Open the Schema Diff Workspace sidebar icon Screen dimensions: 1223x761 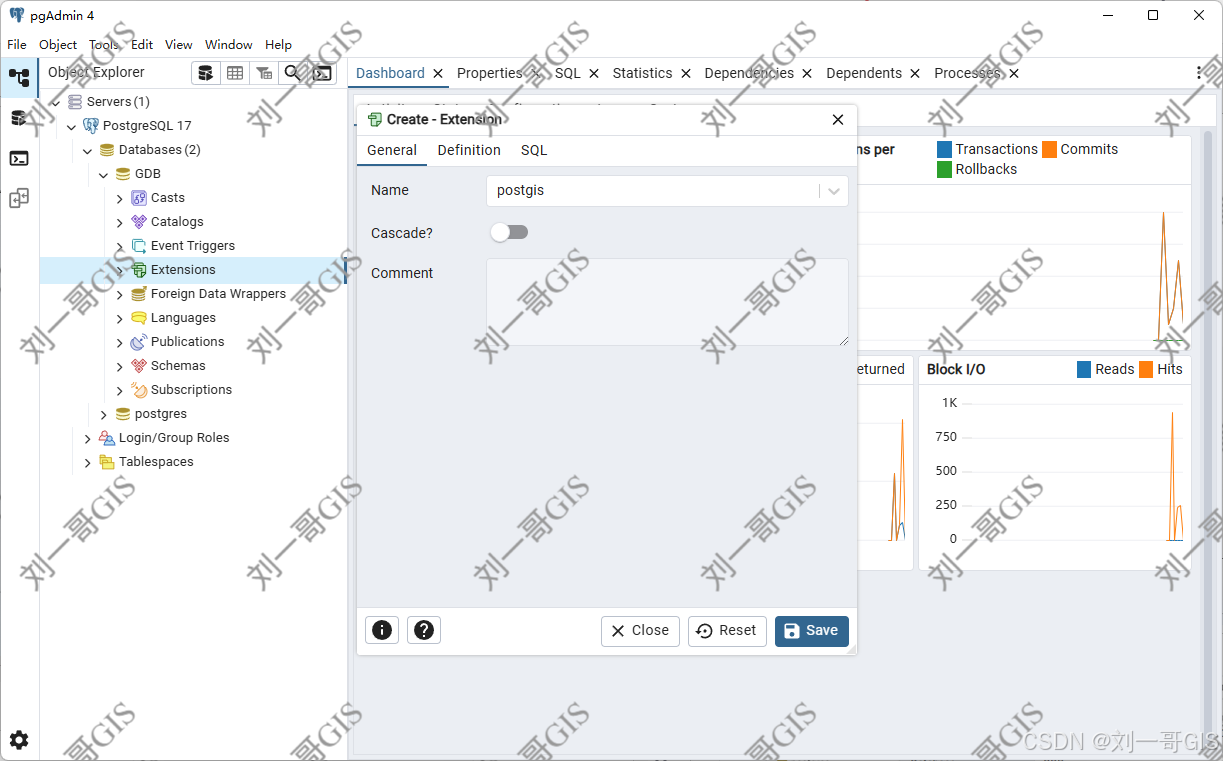coord(19,198)
